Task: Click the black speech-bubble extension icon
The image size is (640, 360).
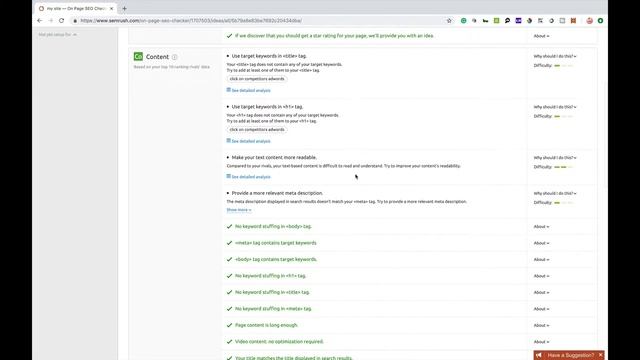Action: click(x=507, y=20)
